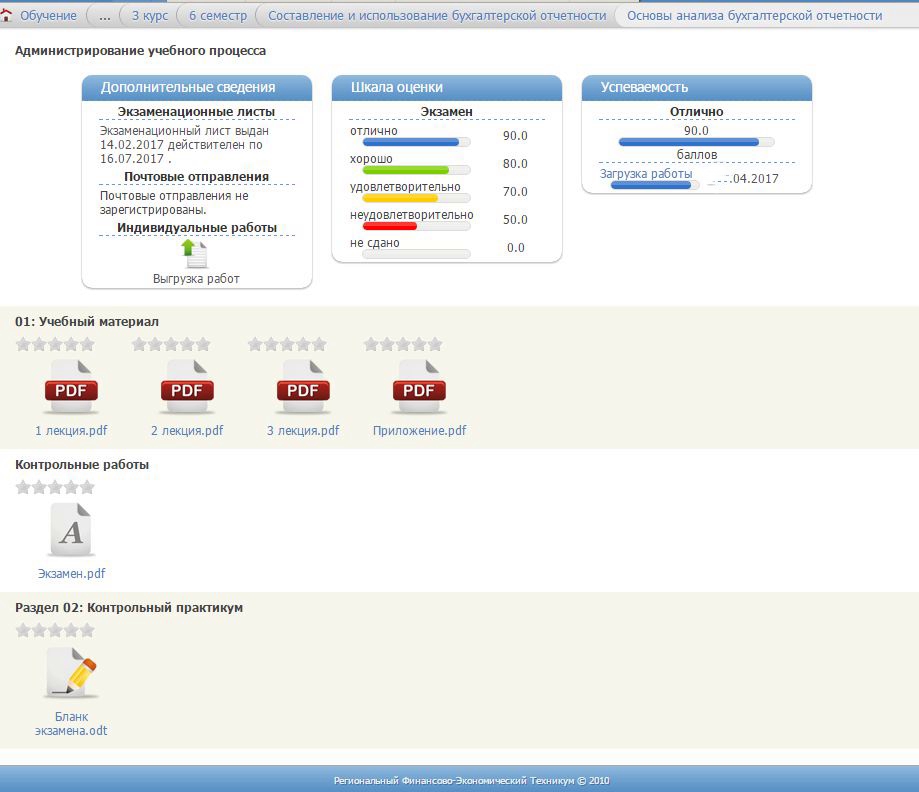Open the Приложение PDF icon
Image resolution: width=919 pixels, height=792 pixels.
(x=419, y=388)
